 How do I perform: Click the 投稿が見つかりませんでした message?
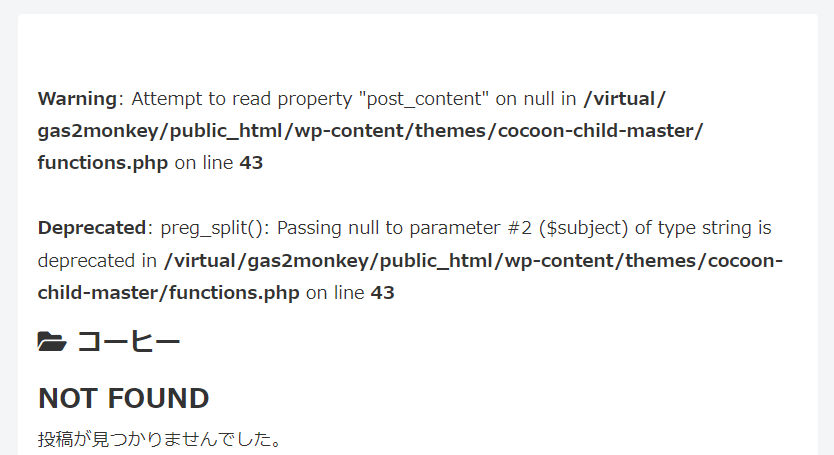coord(160,439)
